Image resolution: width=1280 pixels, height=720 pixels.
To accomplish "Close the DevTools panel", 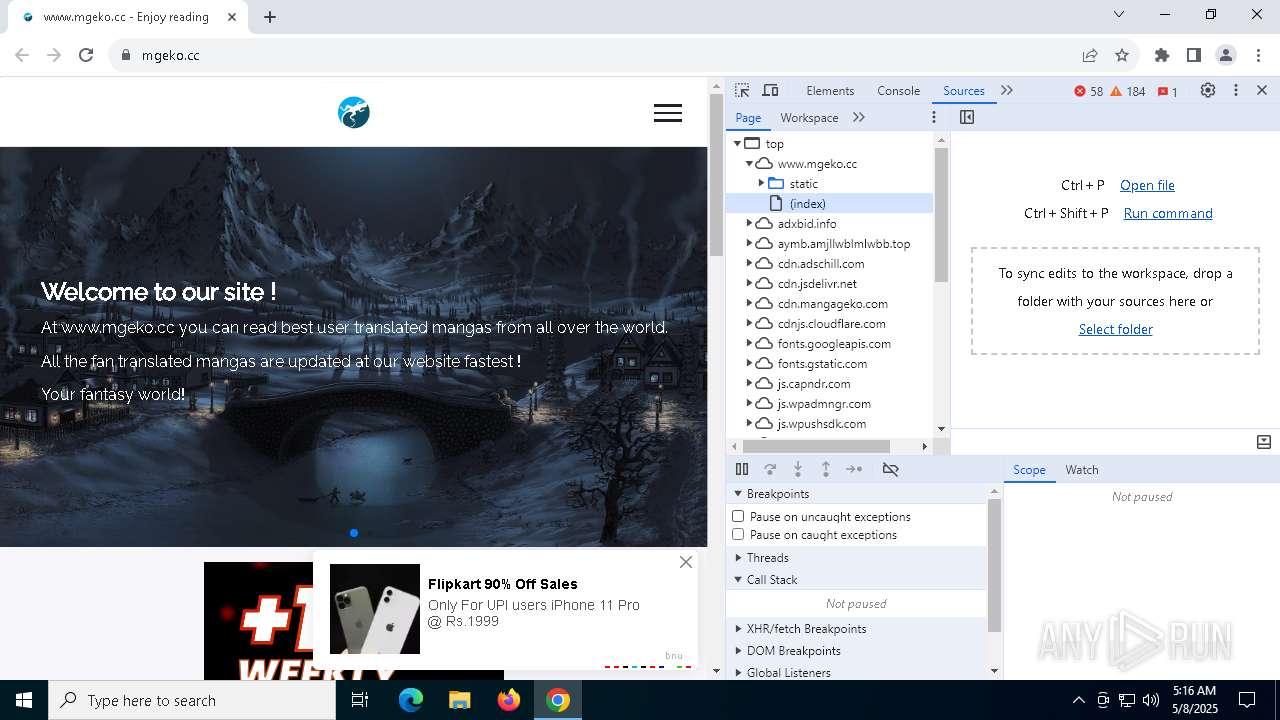I will (1262, 90).
